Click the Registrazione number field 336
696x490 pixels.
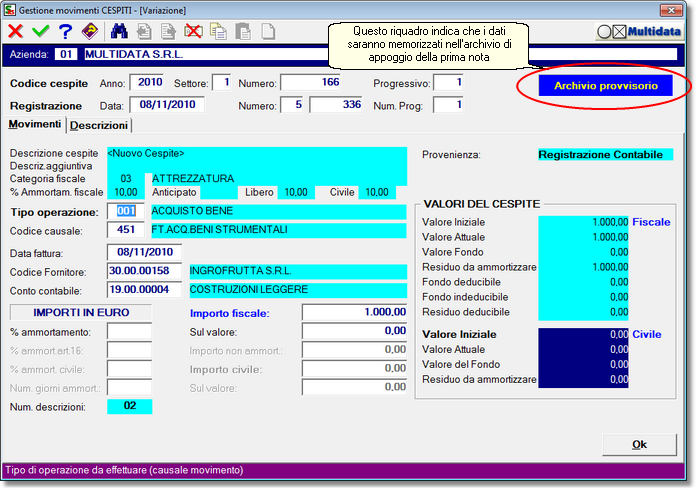click(336, 105)
